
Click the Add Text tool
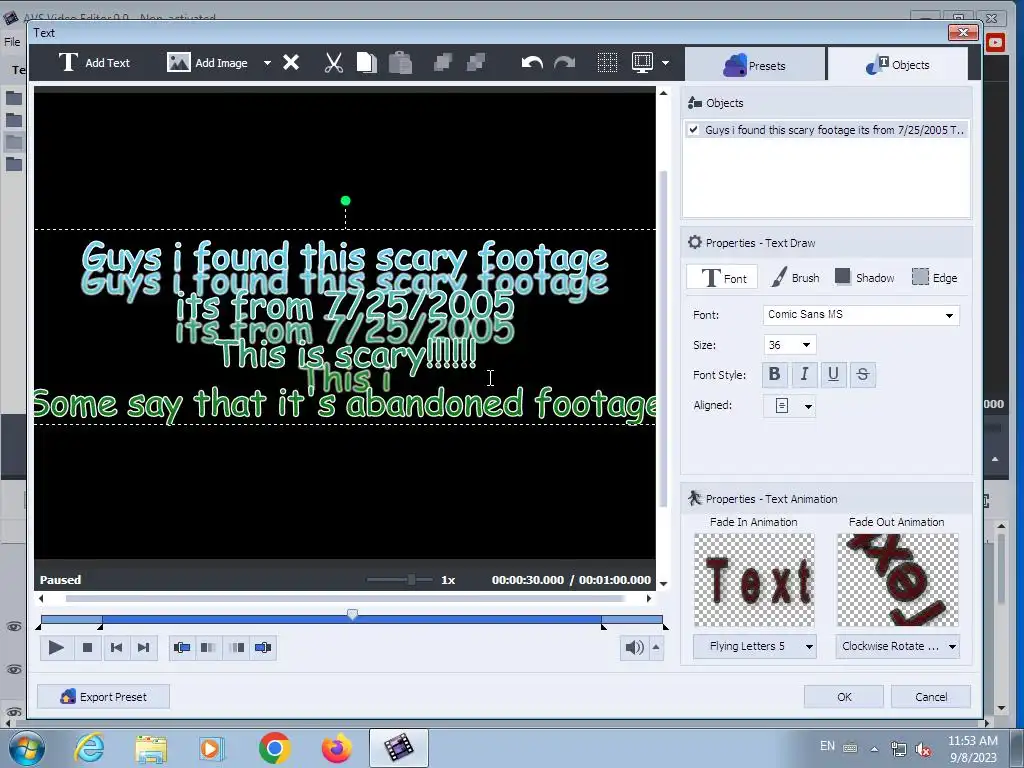[x=95, y=63]
